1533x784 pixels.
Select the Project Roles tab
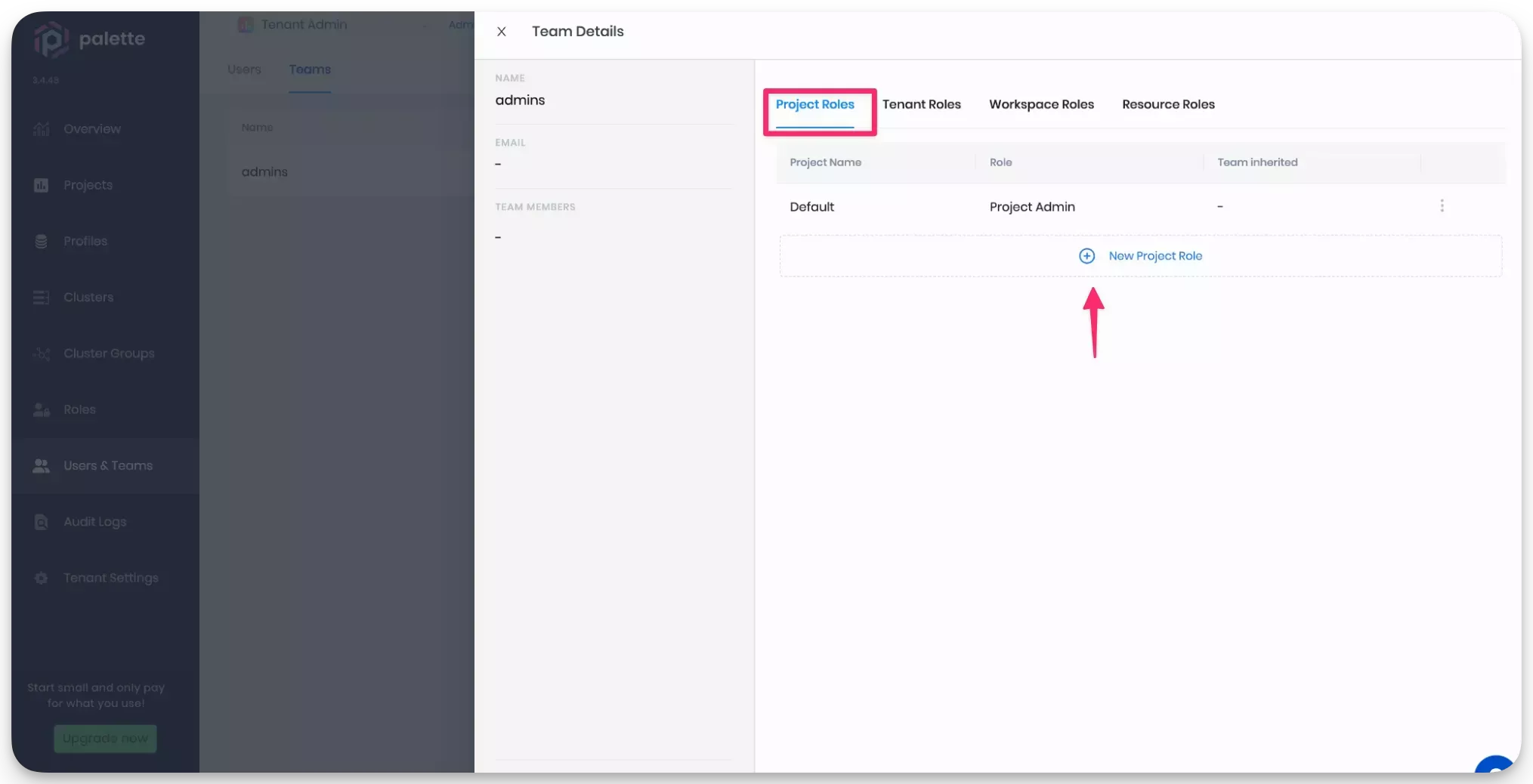tap(814, 104)
